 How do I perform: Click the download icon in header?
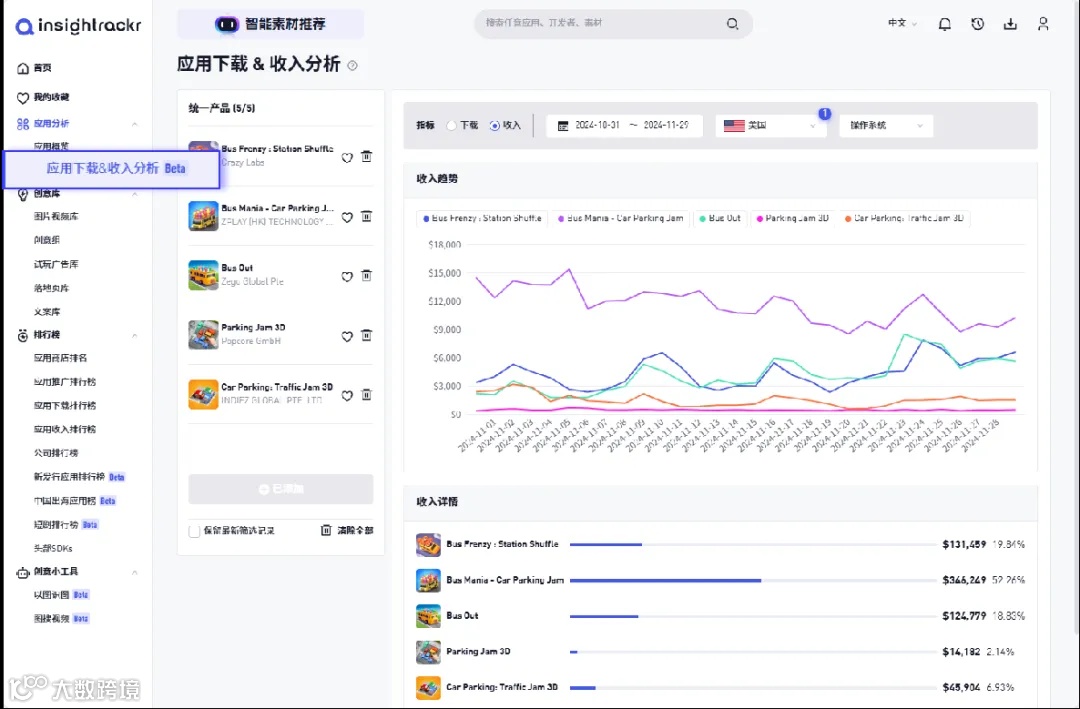pyautogui.click(x=1010, y=24)
